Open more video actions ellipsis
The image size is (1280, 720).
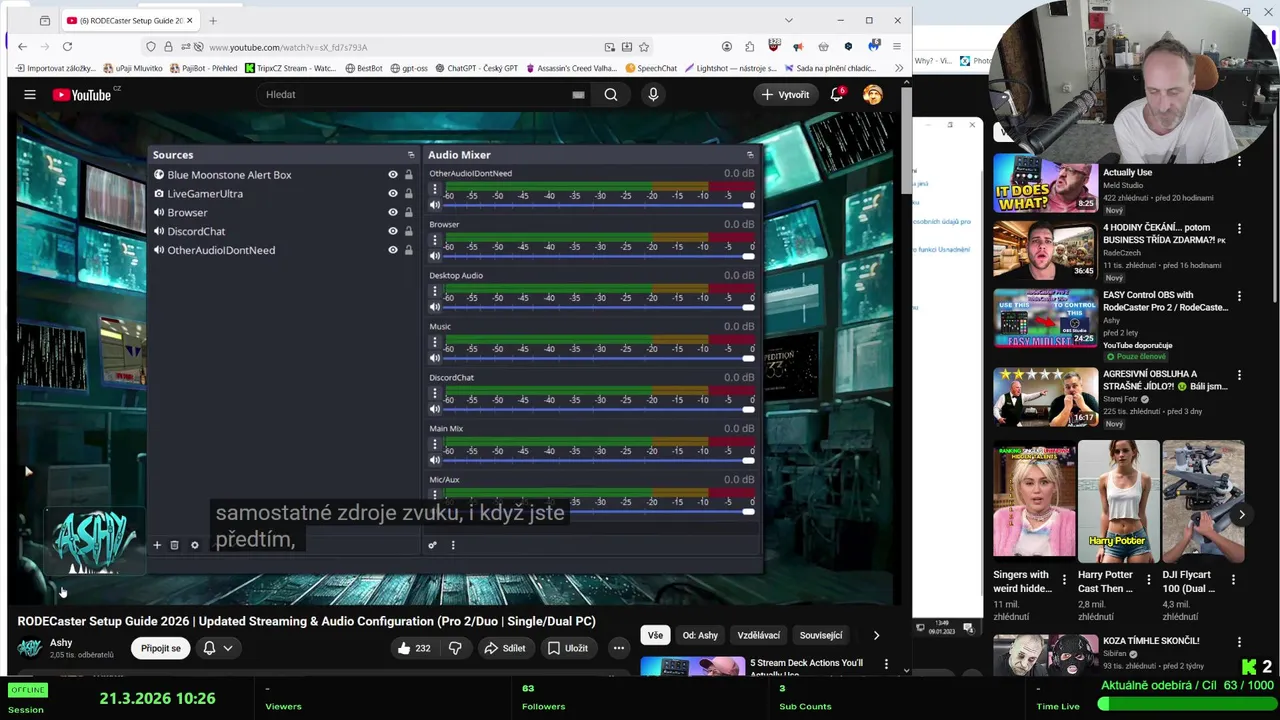(619, 648)
